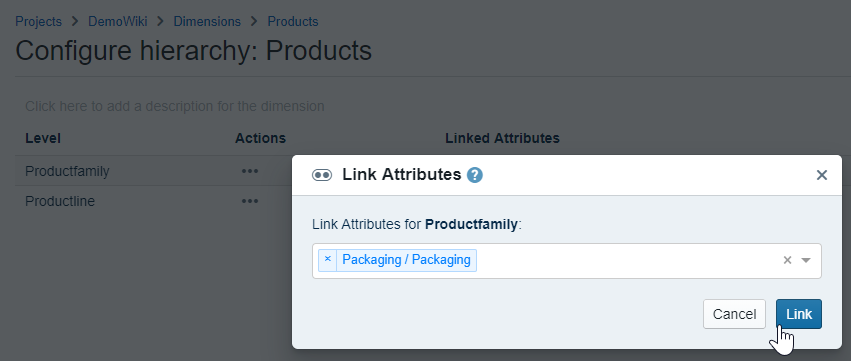The height and width of the screenshot is (361, 851).
Task: Close the Link Attributes dialog
Action: 822,175
